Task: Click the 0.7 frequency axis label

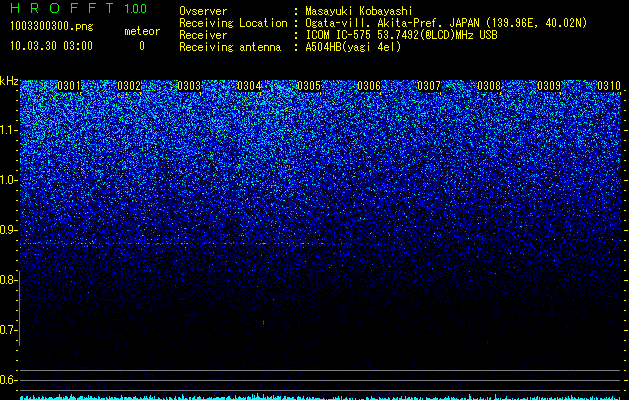Action: click(x=8, y=330)
